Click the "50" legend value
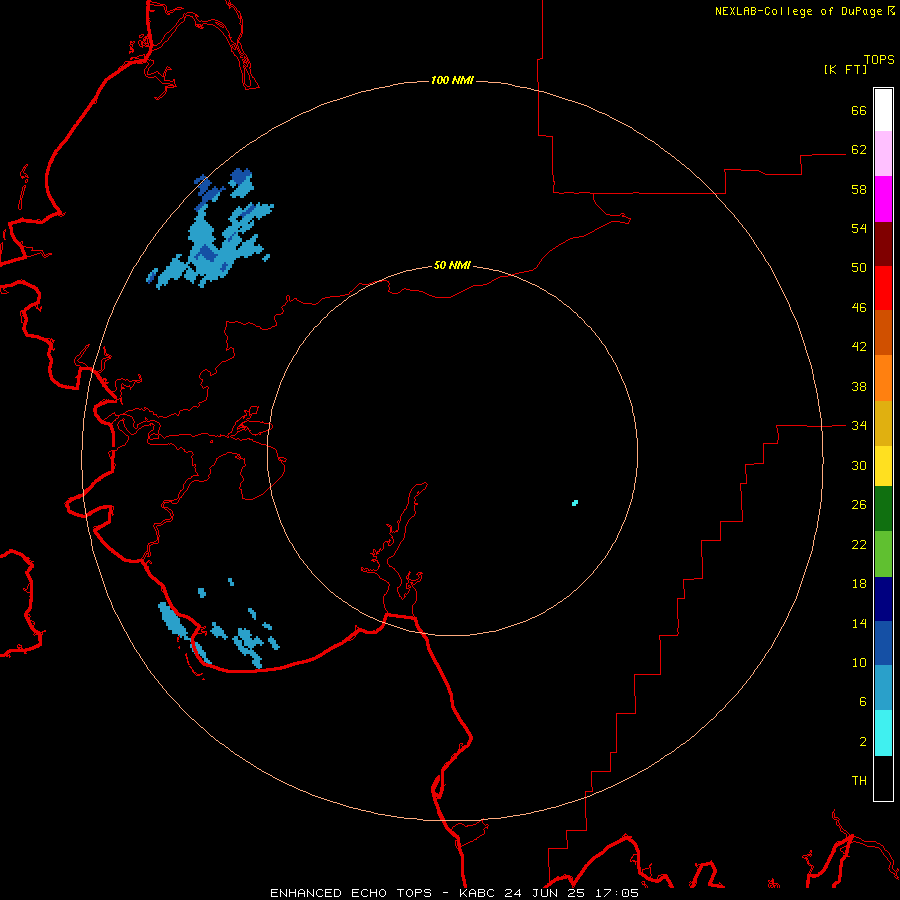This screenshot has height=900, width=900. (x=859, y=267)
